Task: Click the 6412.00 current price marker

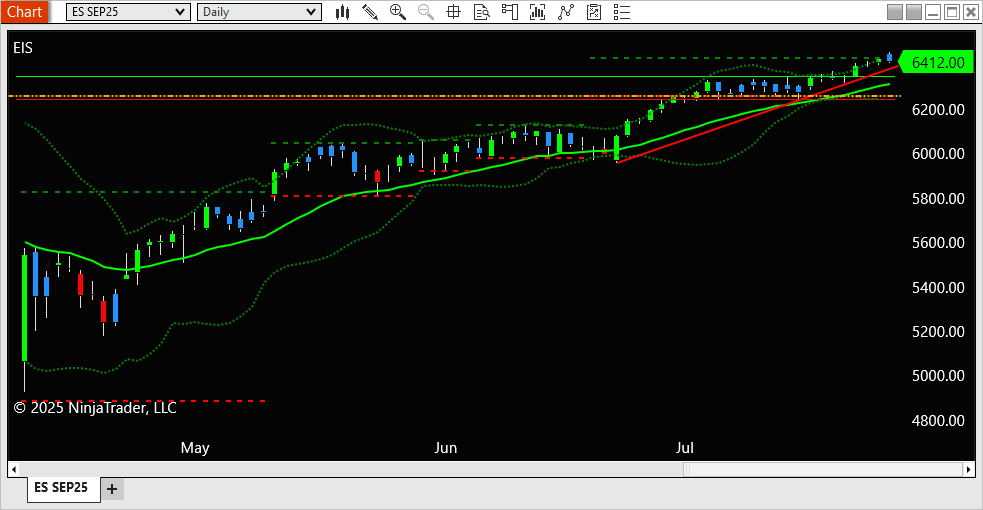Action: [936, 63]
